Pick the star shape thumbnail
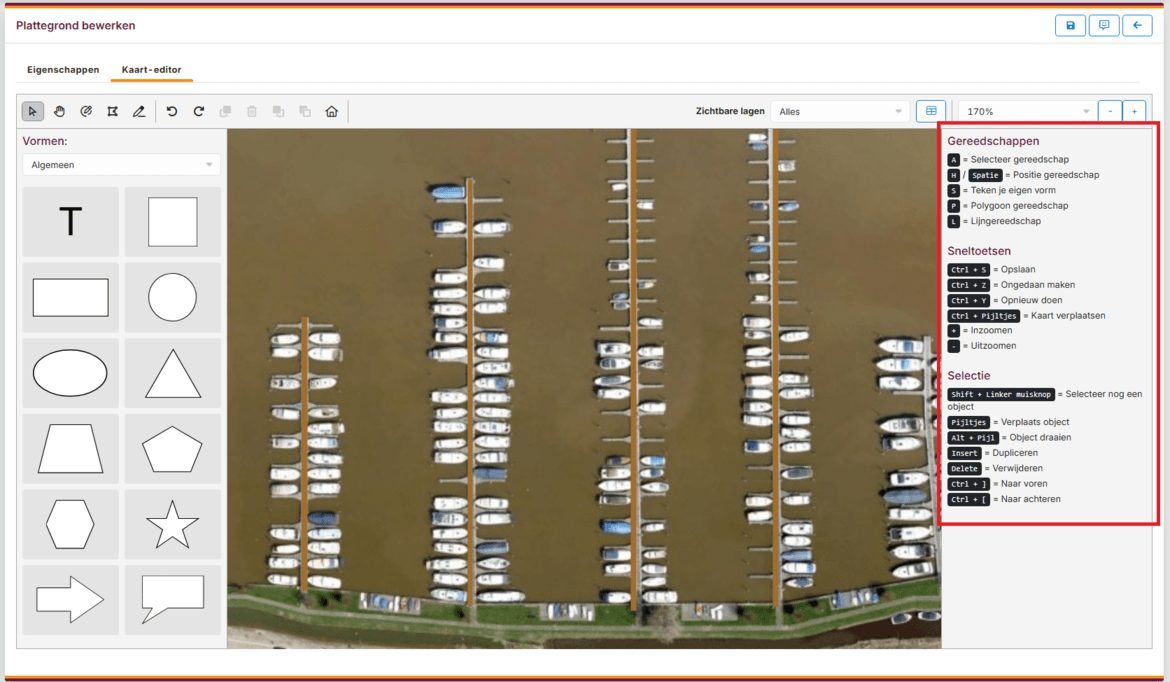This screenshot has width=1170, height=682. 172,524
